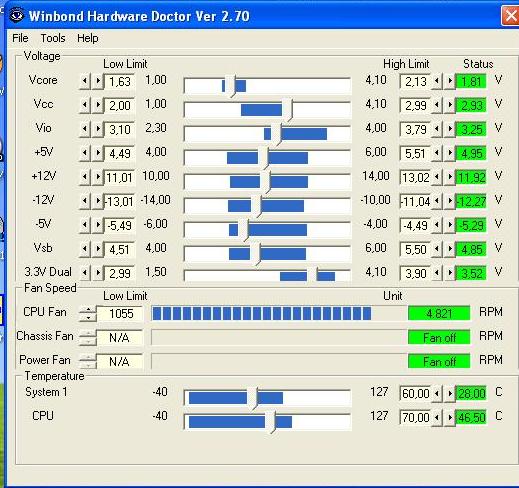
Task: Click the +12V low limit field 11,01
Action: pyautogui.click(x=120, y=178)
